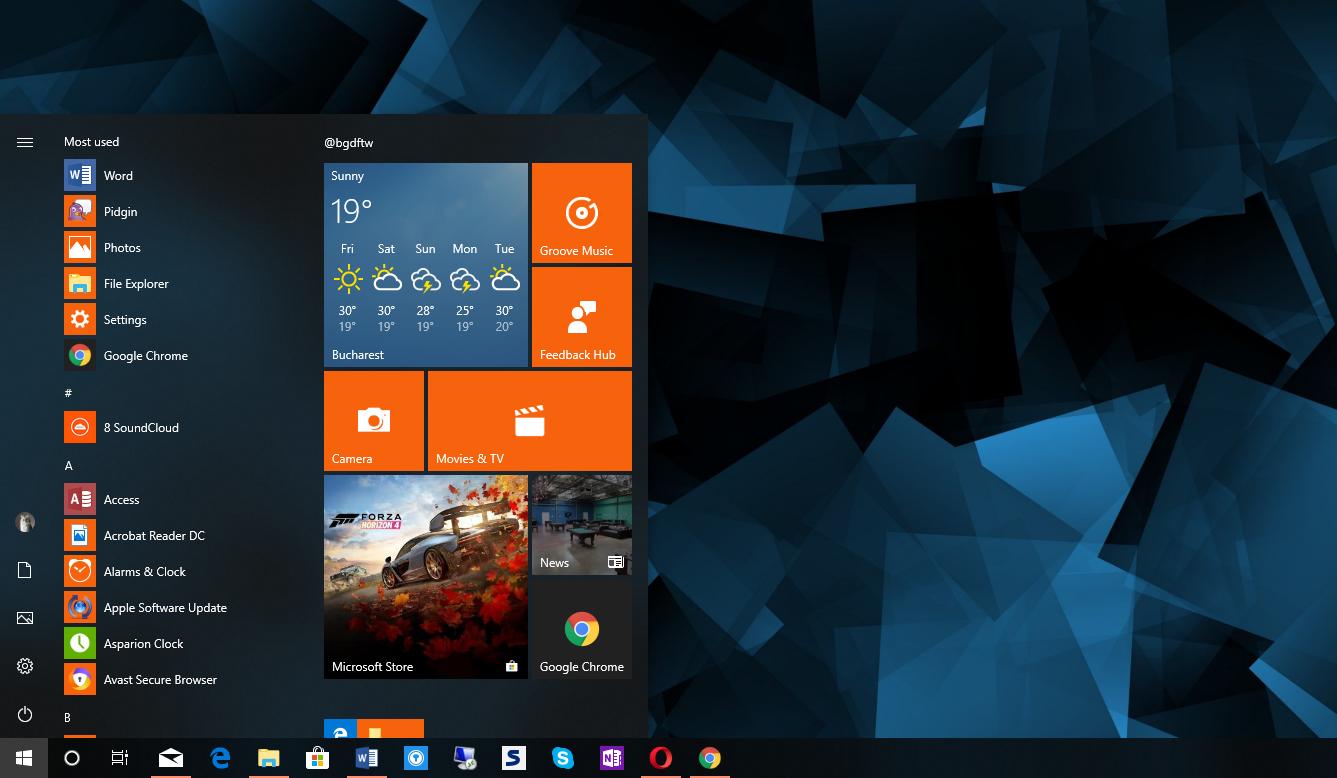Click the Windows Start button
Viewport: 1337px width, 778px height.
tap(24, 758)
